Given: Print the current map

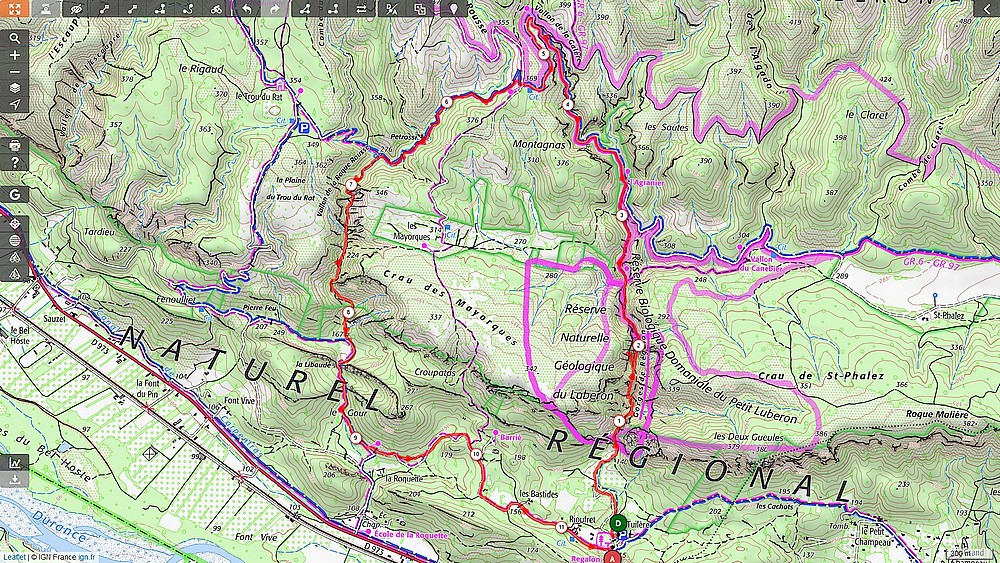Looking at the screenshot, I should (14, 145).
